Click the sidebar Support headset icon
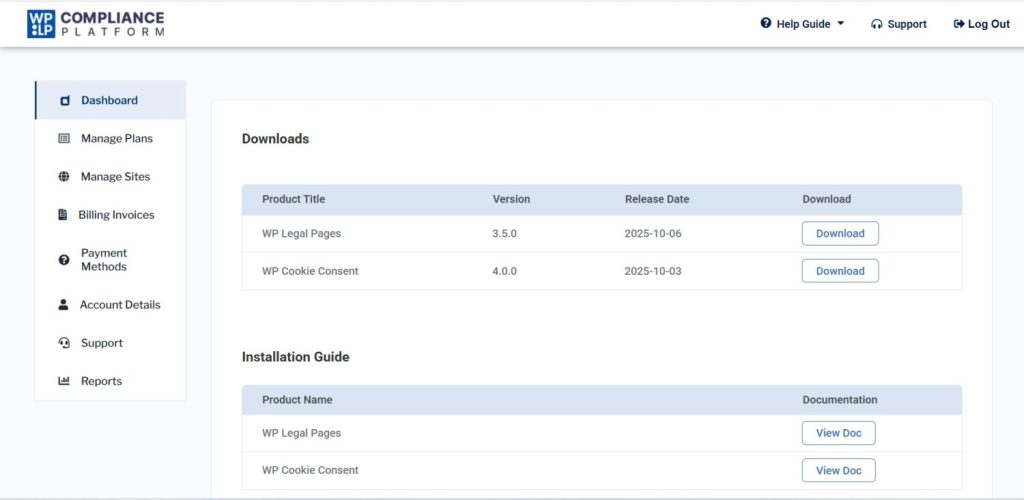This screenshot has height=500, width=1024. coord(64,343)
